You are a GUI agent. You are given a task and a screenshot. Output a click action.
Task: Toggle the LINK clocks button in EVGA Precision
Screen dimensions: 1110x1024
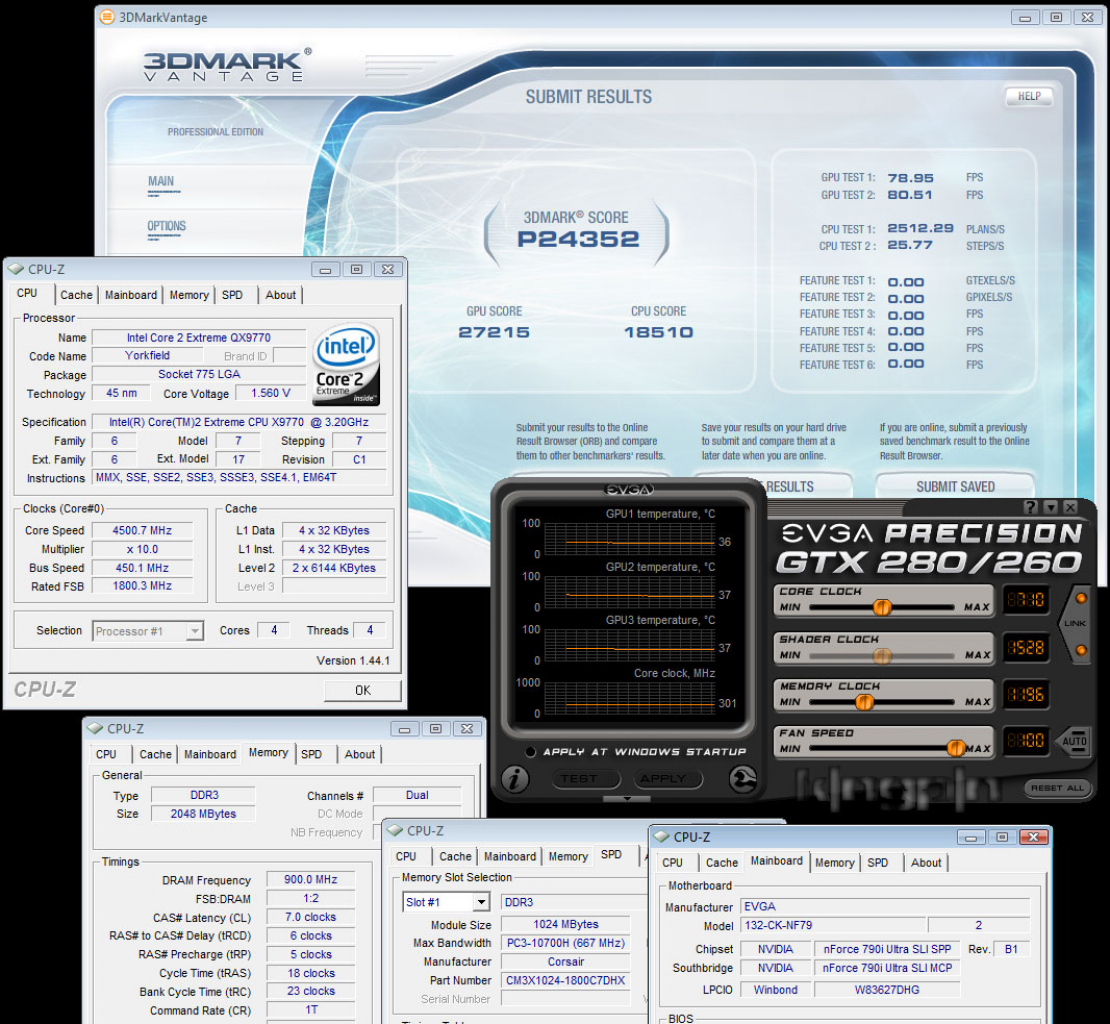point(1076,623)
